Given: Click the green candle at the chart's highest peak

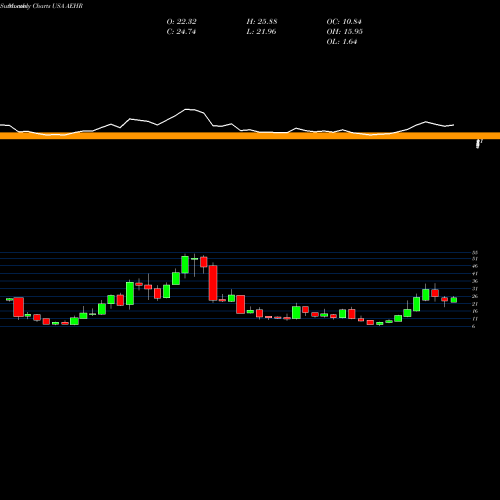Looking at the screenshot, I should point(185,265).
